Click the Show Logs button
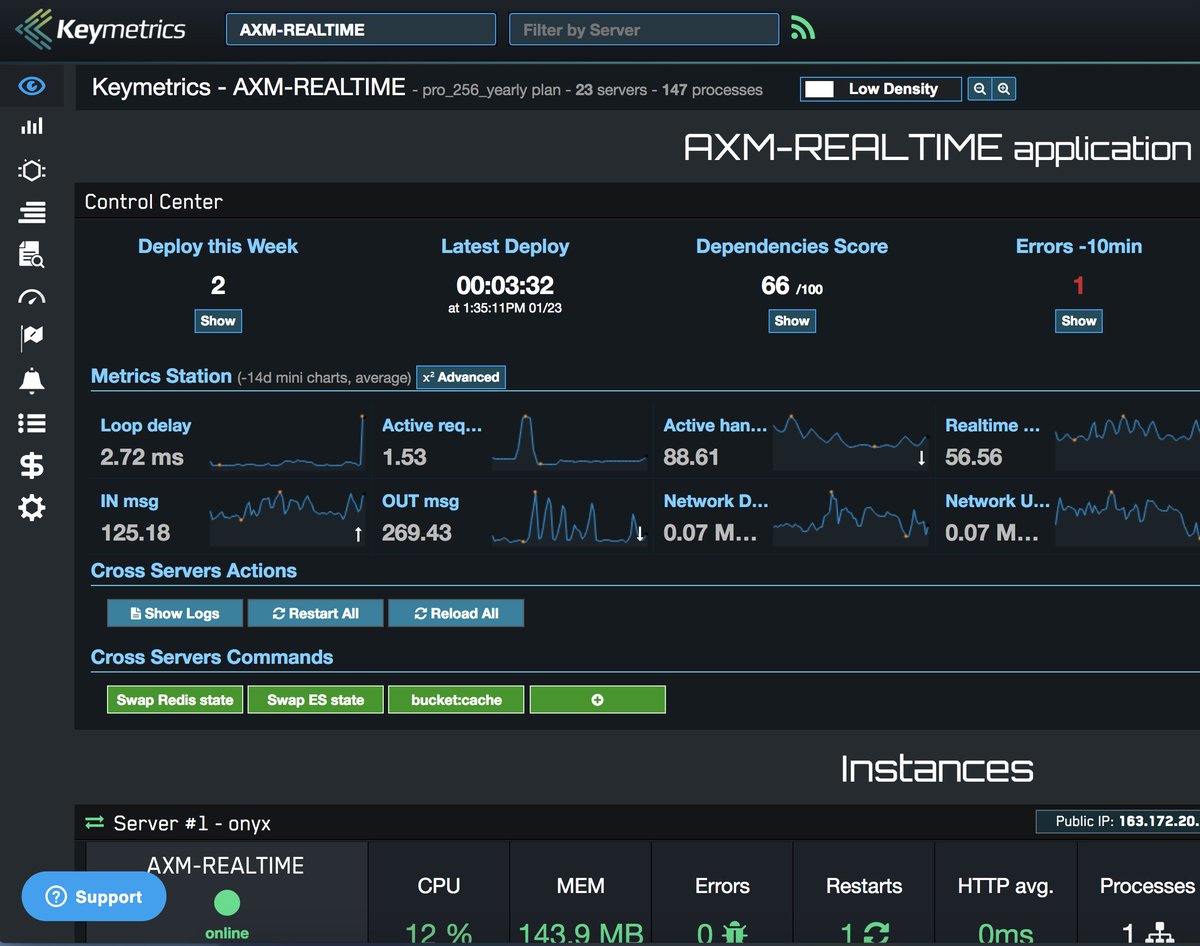The height and width of the screenshot is (946, 1200). tap(175, 613)
